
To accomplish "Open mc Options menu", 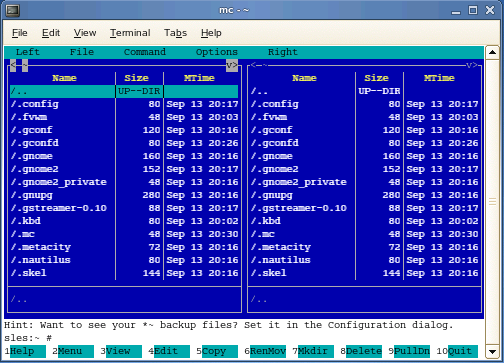I will [x=217, y=52].
